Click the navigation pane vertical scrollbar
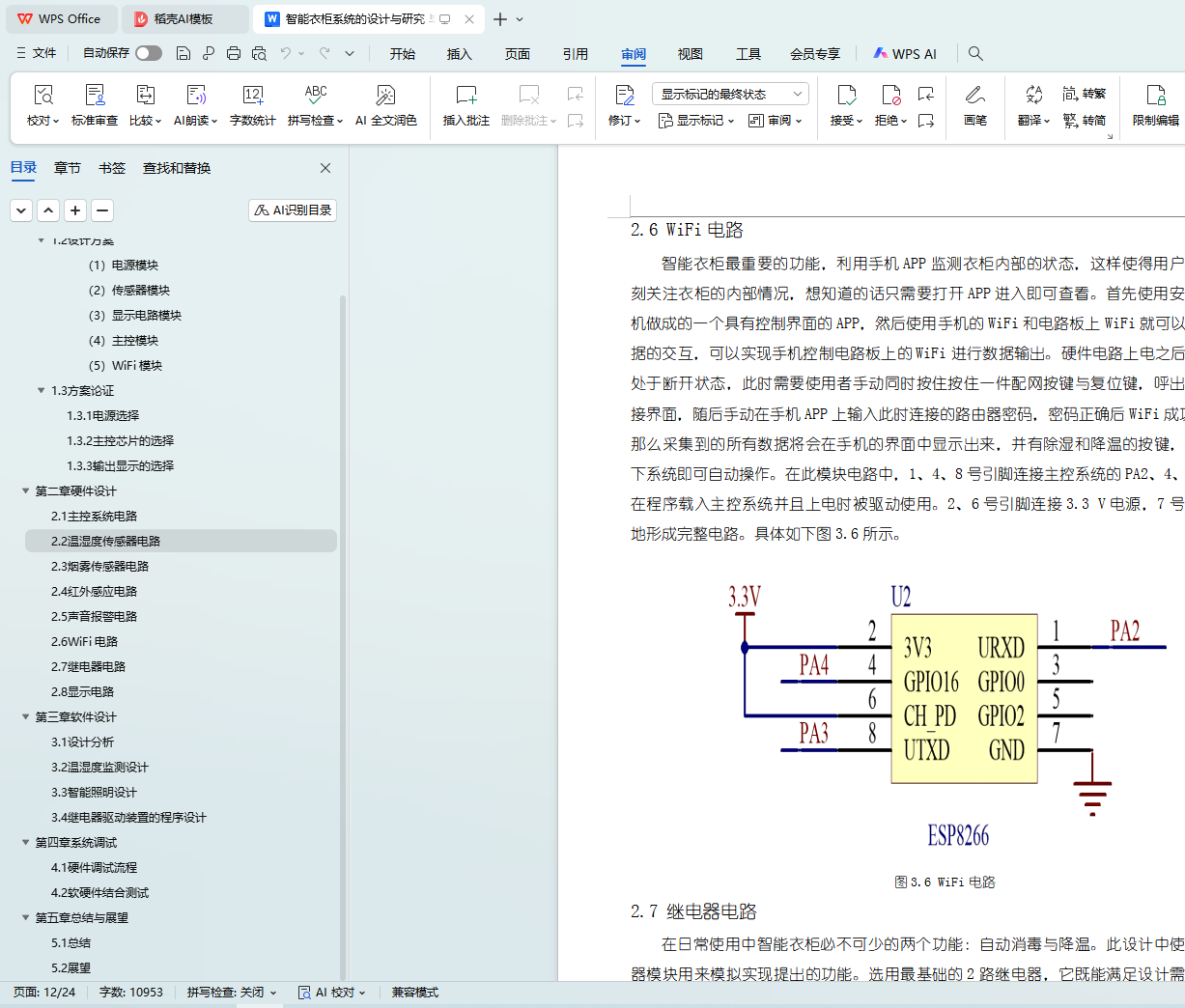 click(343, 628)
